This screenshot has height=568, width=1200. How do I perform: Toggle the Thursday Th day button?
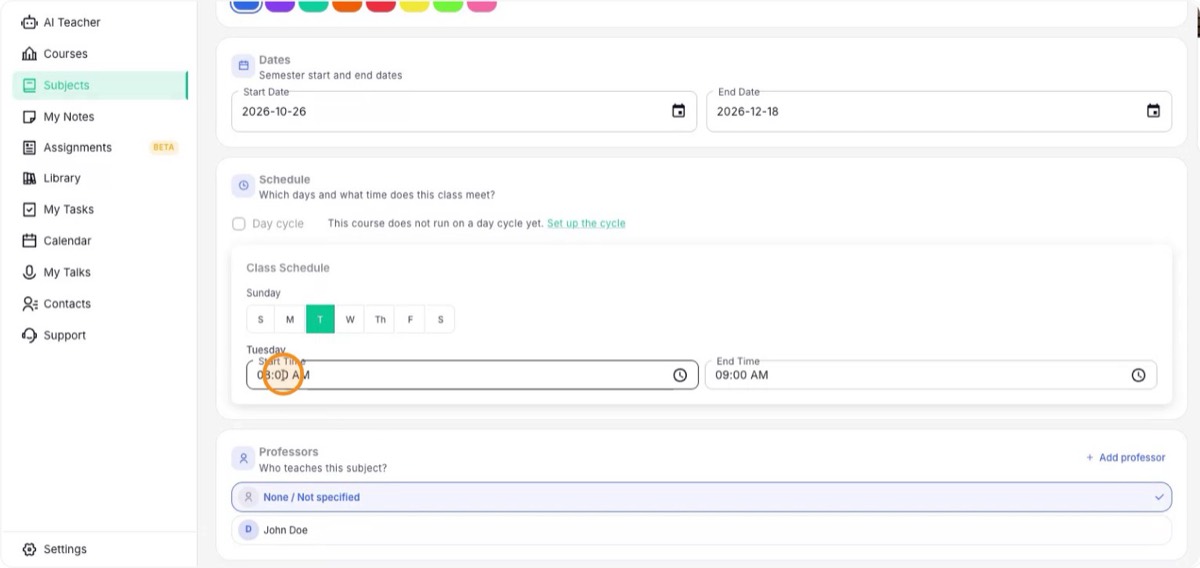tap(380, 320)
